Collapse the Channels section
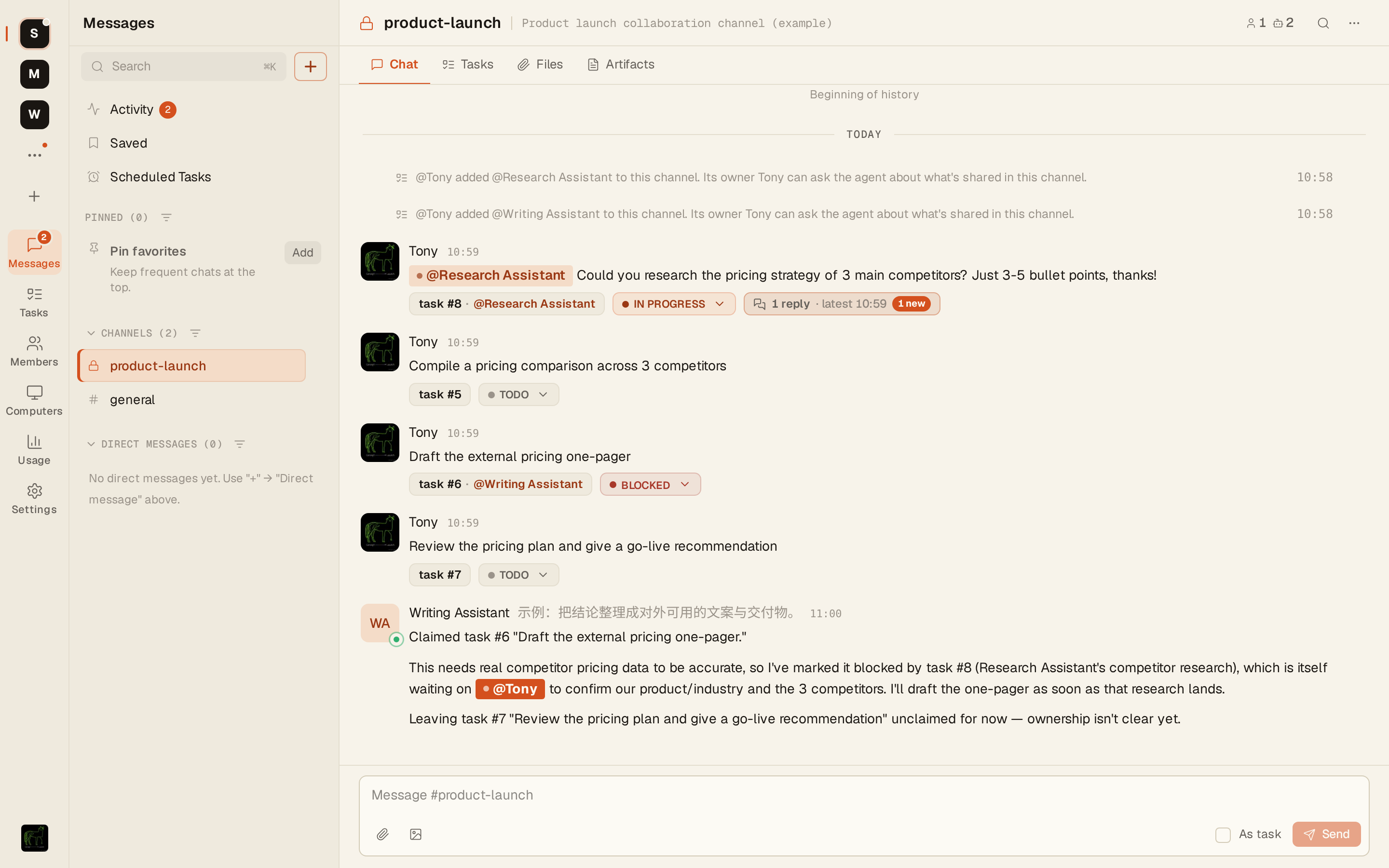Viewport: 1389px width, 868px height. point(91,333)
